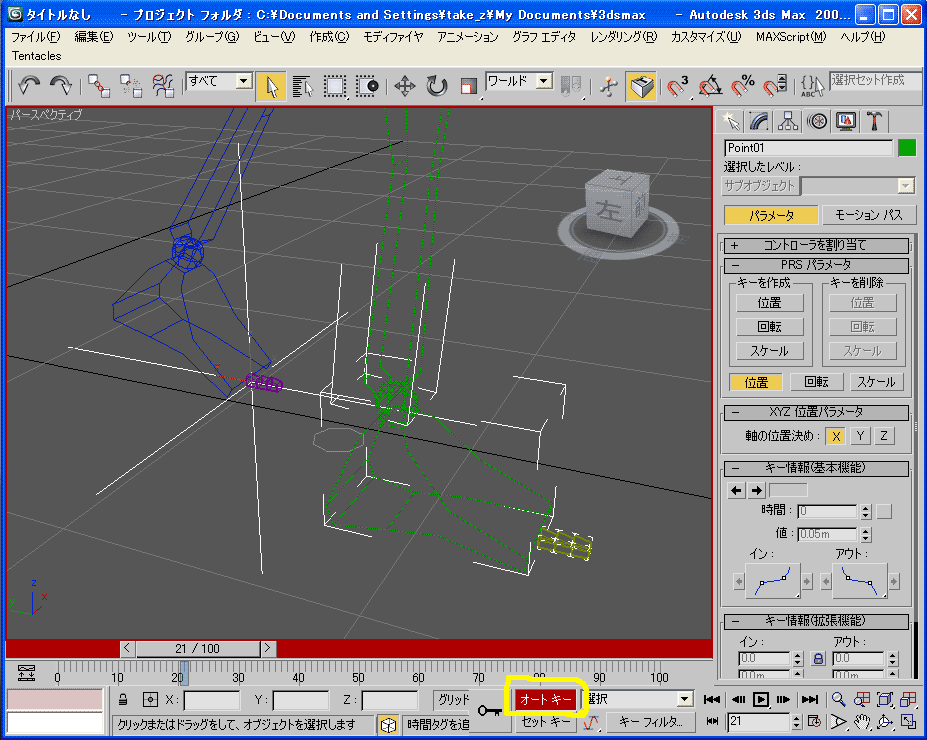Click the Undo arrow icon

(x=28, y=86)
